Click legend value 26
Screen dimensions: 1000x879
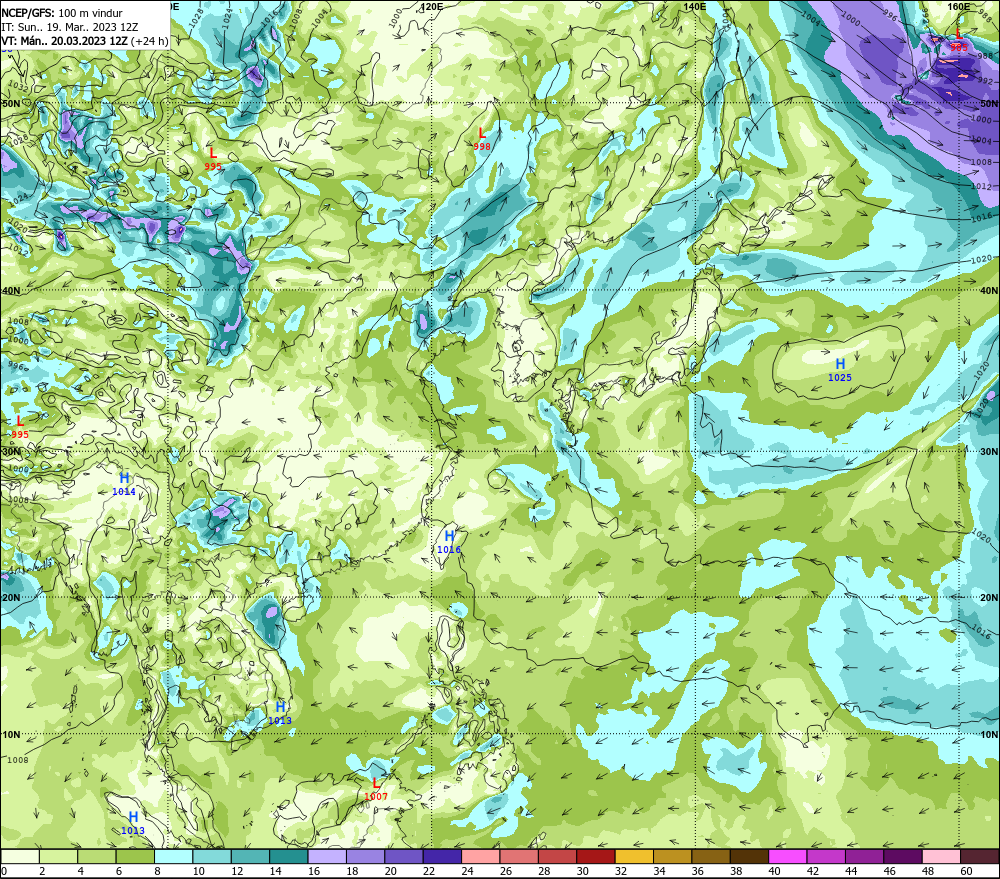[506, 871]
